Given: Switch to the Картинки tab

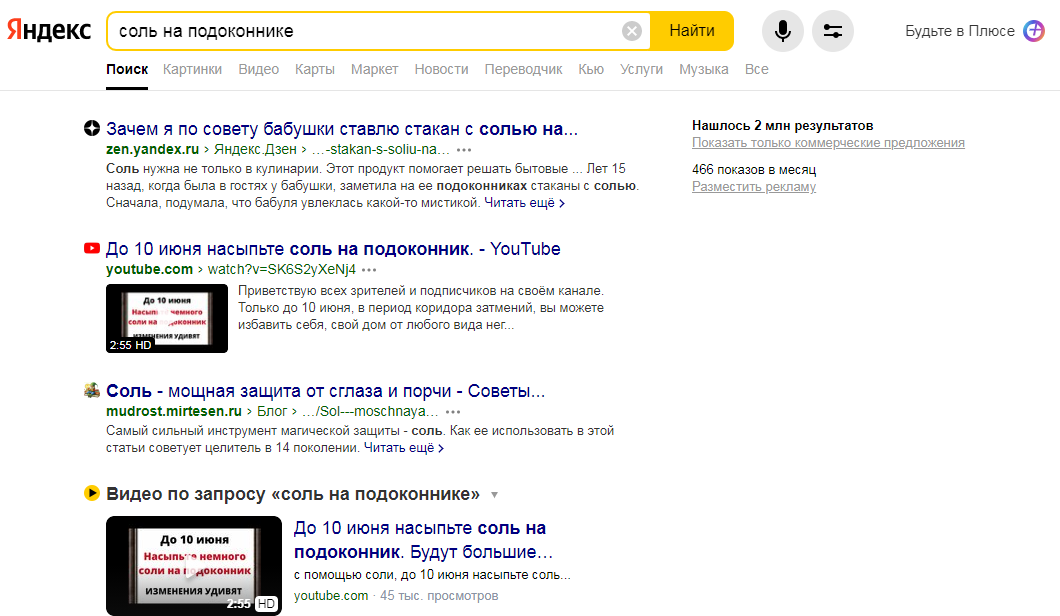Looking at the screenshot, I should [193, 70].
